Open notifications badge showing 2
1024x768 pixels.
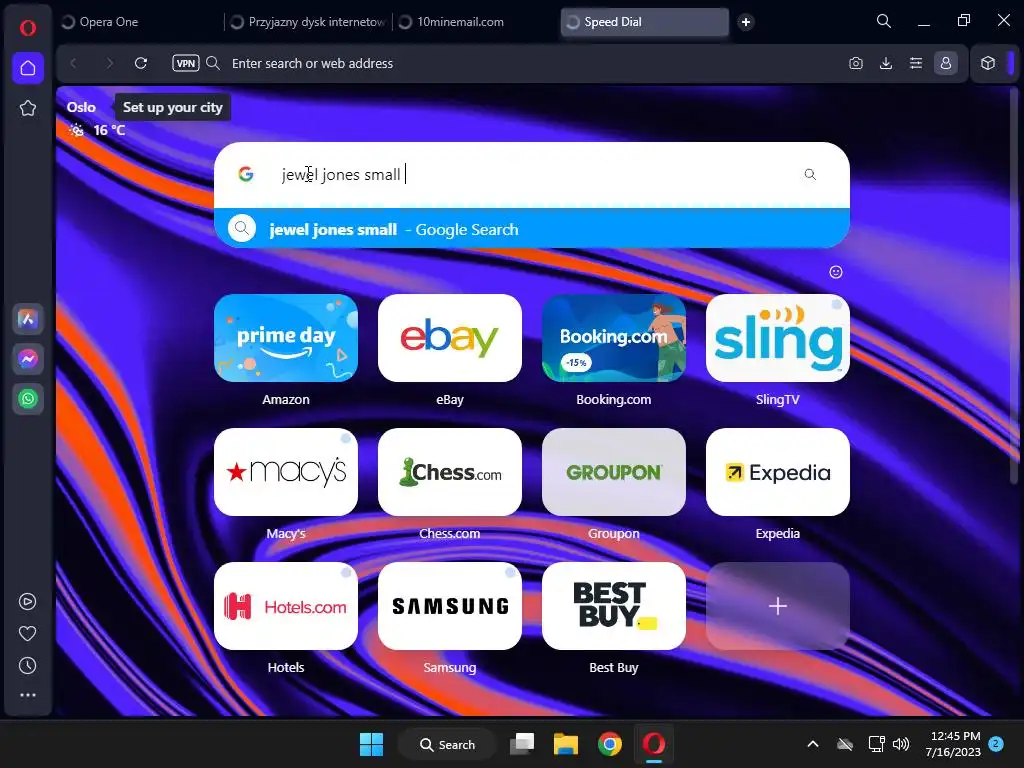tap(996, 744)
